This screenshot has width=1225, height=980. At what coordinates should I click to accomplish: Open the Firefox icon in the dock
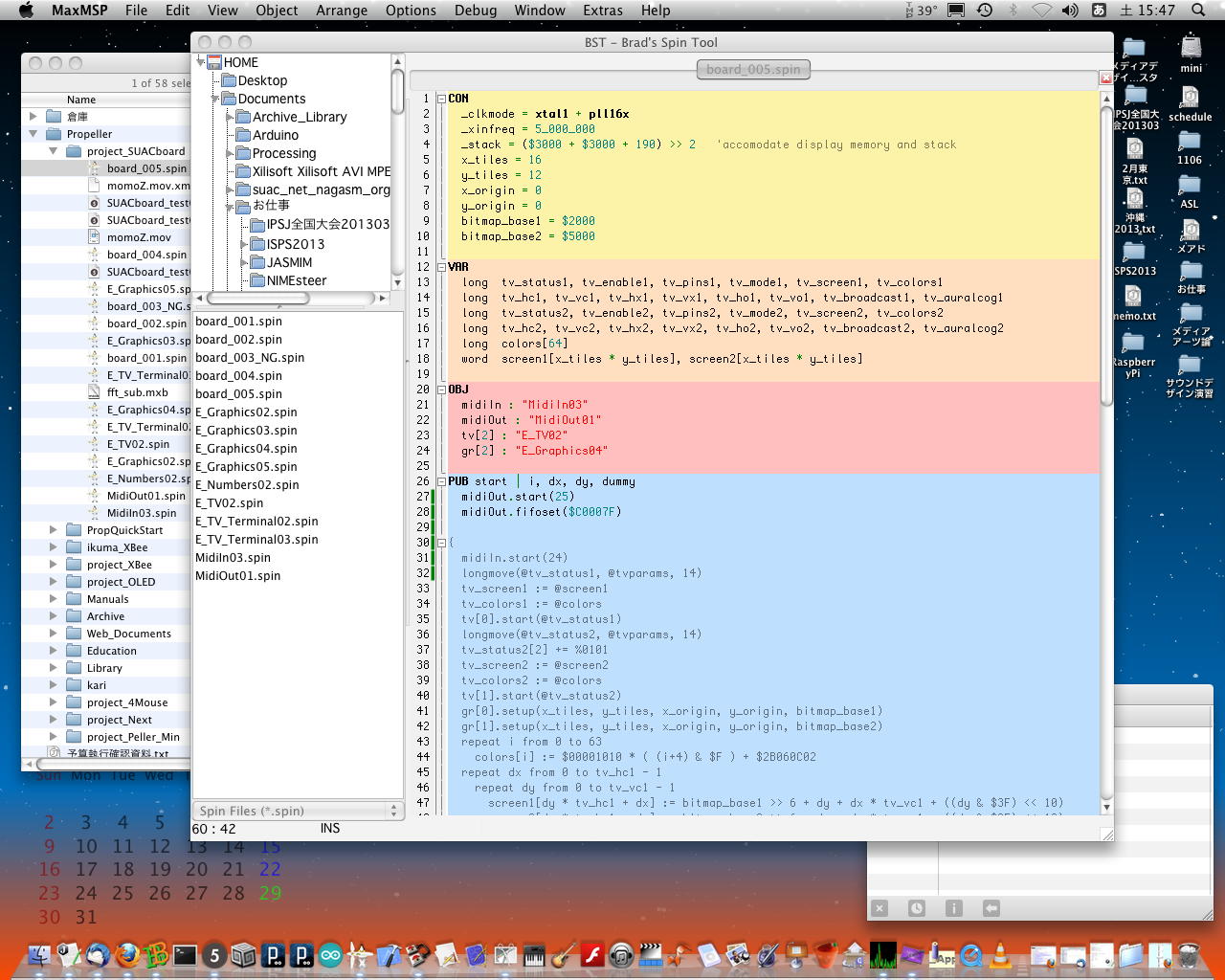pyautogui.click(x=126, y=955)
